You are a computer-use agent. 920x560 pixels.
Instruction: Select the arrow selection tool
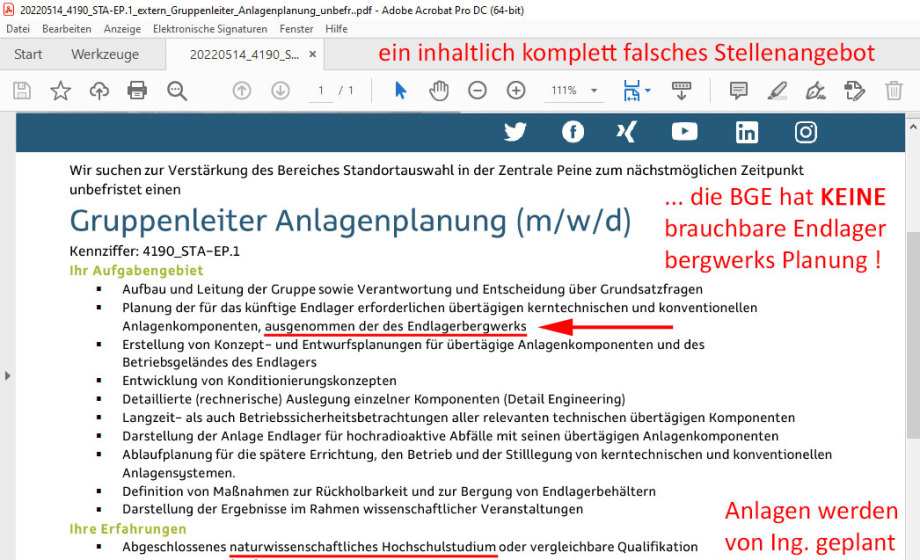pos(400,91)
